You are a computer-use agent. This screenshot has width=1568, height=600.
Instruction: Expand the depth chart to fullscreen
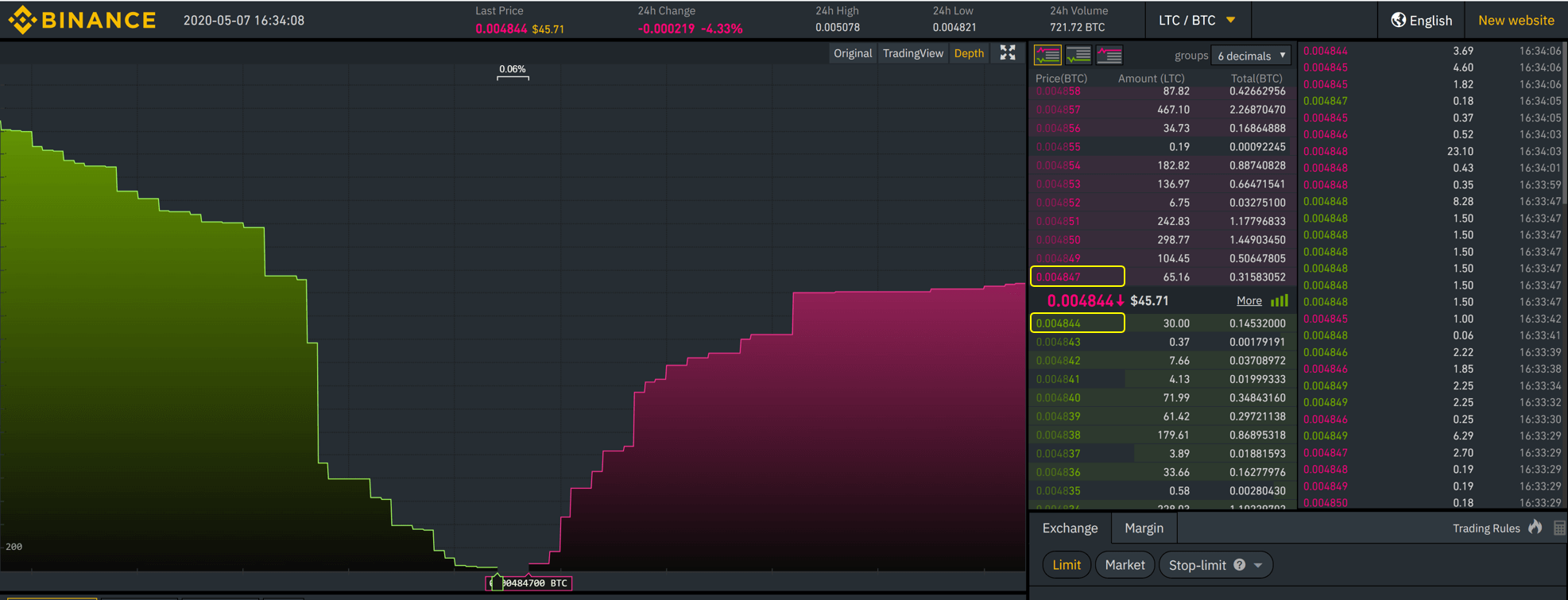tap(1008, 53)
